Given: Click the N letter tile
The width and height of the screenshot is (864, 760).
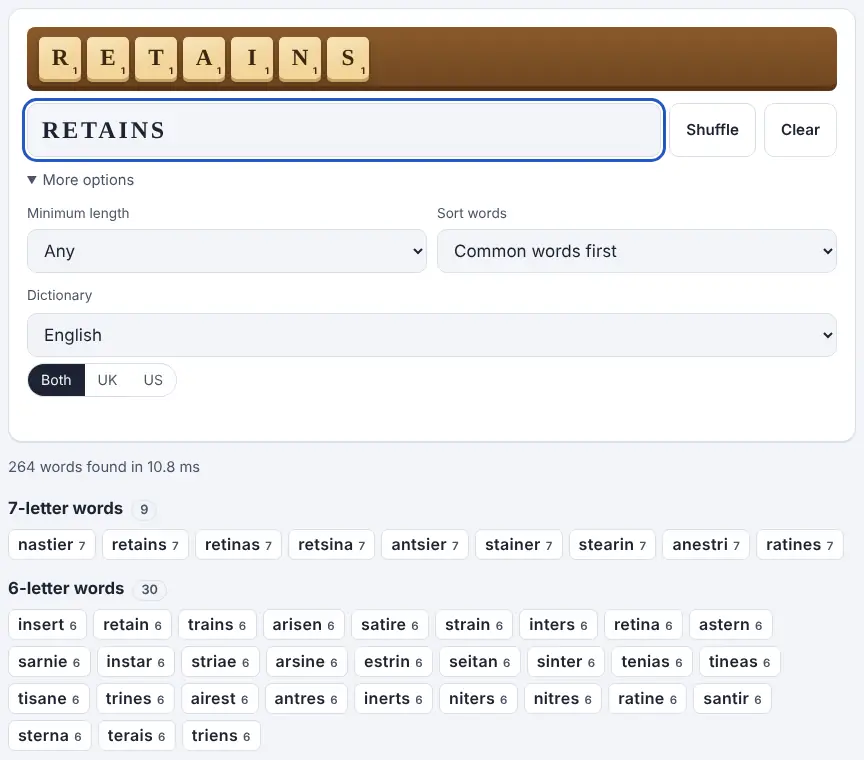Looking at the screenshot, I should [300, 59].
